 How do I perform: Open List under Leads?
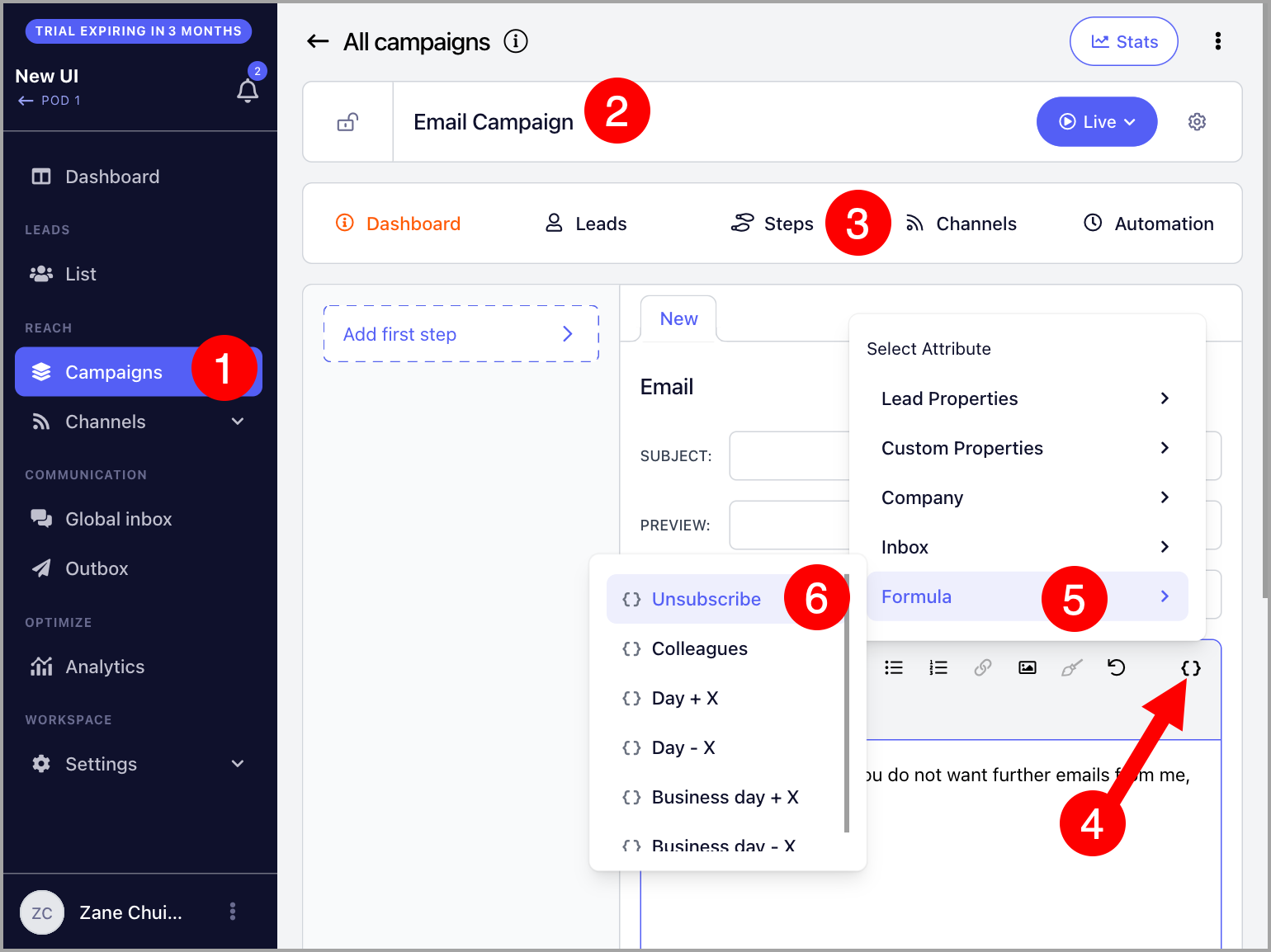pos(139,274)
